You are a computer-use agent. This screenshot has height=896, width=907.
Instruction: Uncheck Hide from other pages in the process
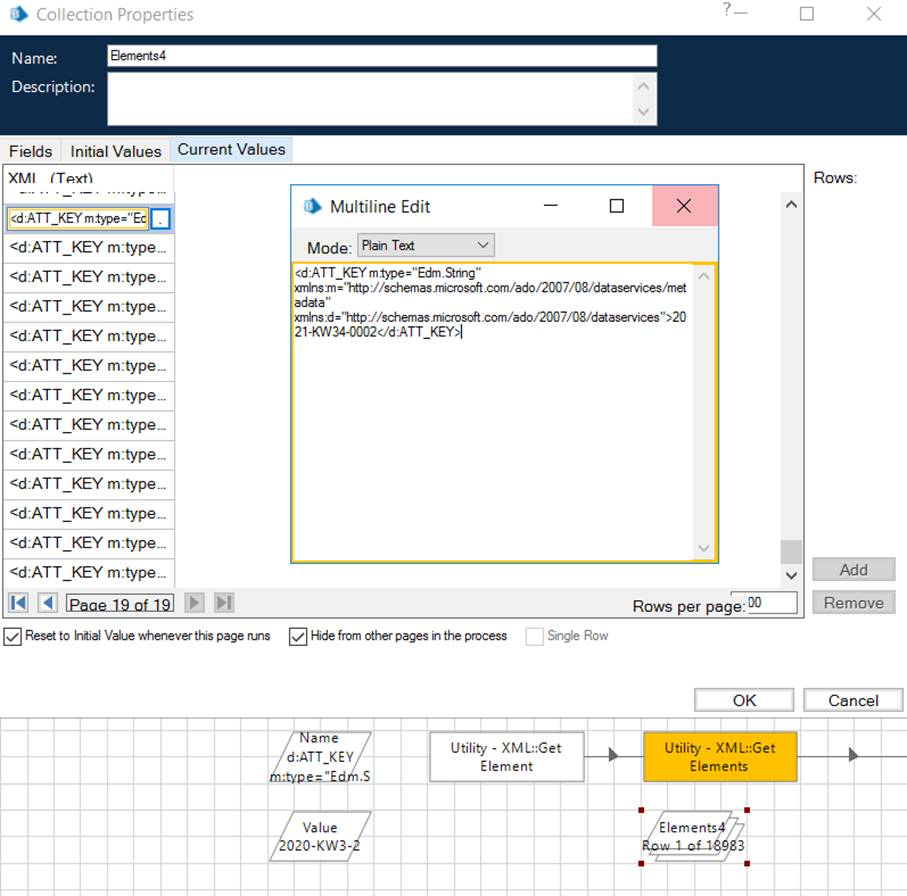[297, 636]
